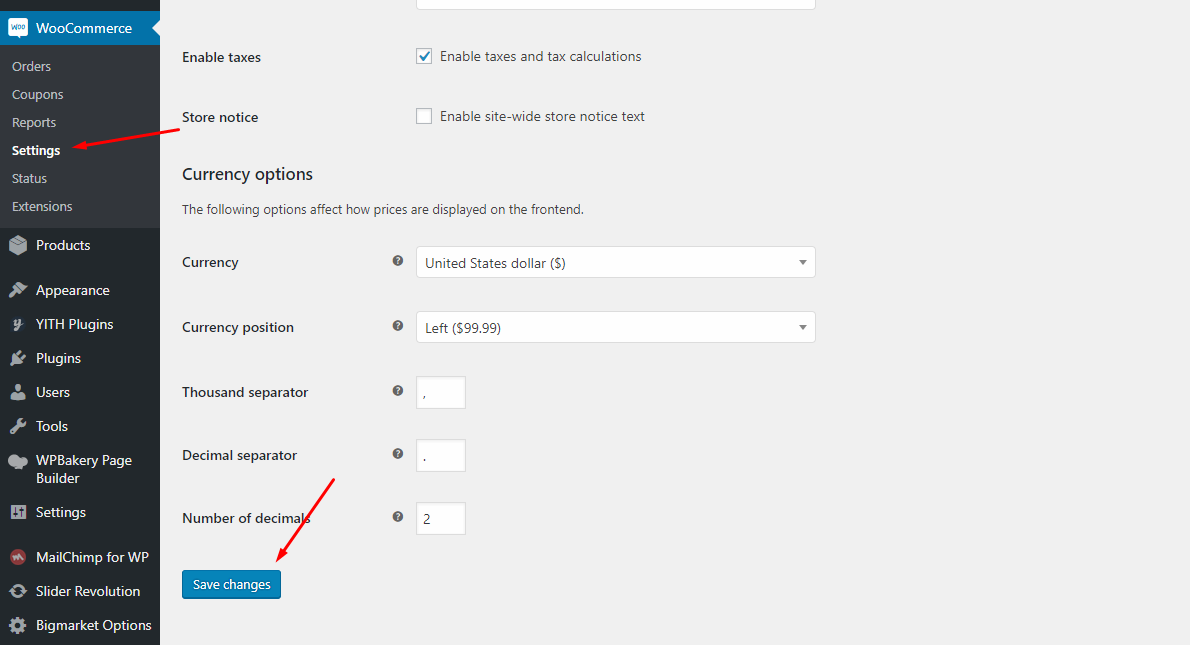Open the Currency dropdown

point(615,262)
